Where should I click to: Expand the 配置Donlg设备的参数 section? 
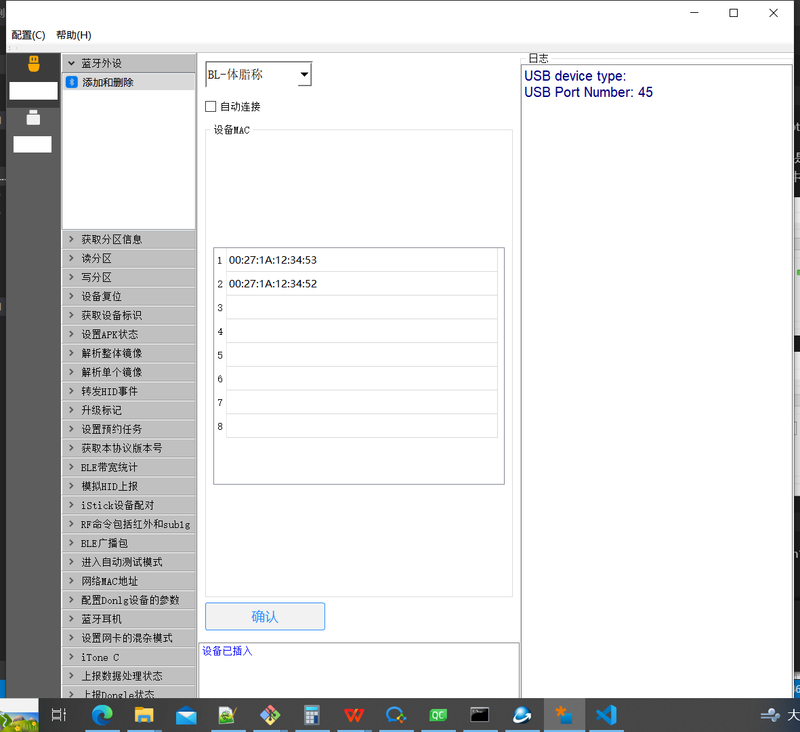[x=129, y=600]
